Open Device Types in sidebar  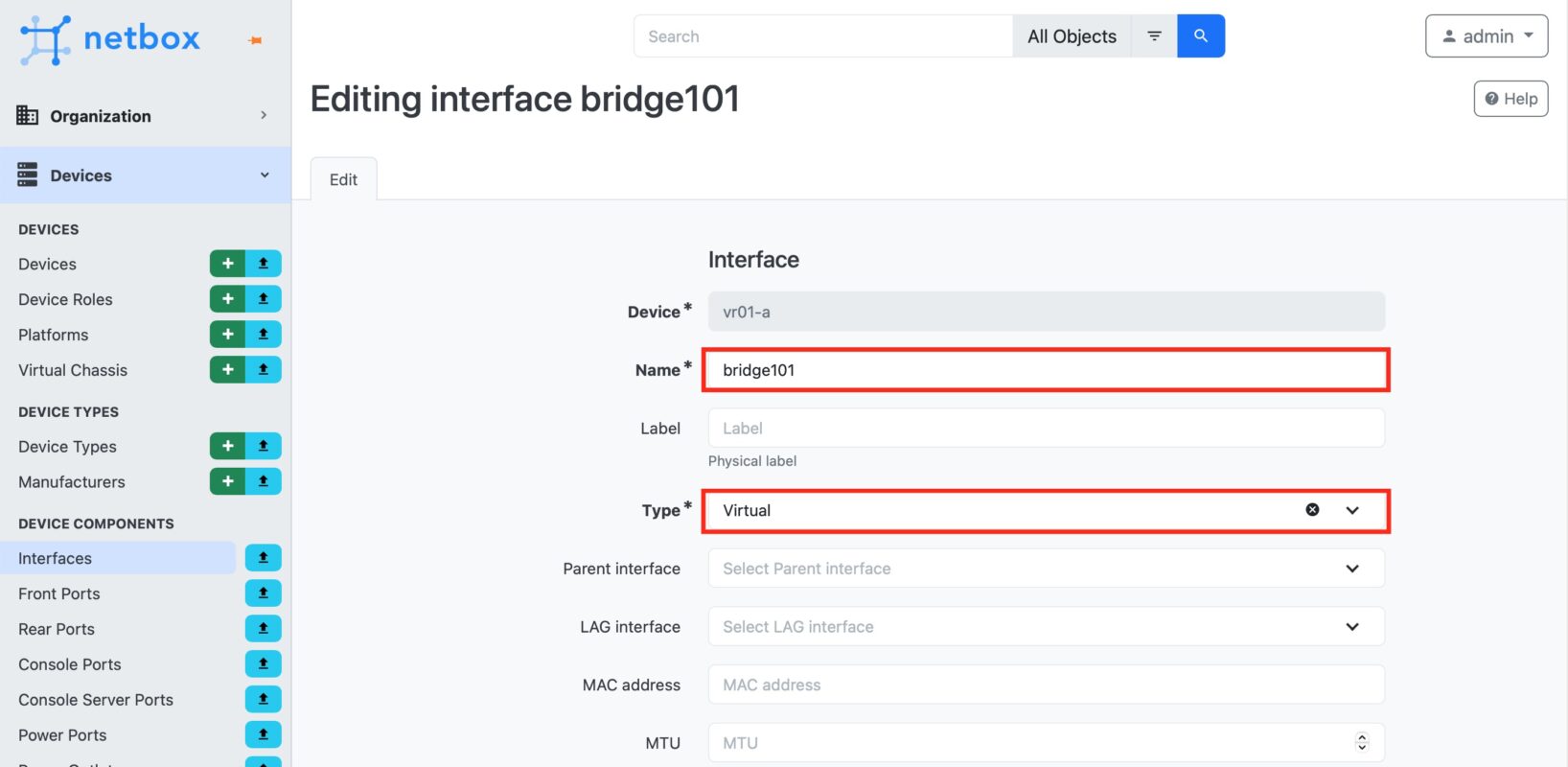(67, 447)
